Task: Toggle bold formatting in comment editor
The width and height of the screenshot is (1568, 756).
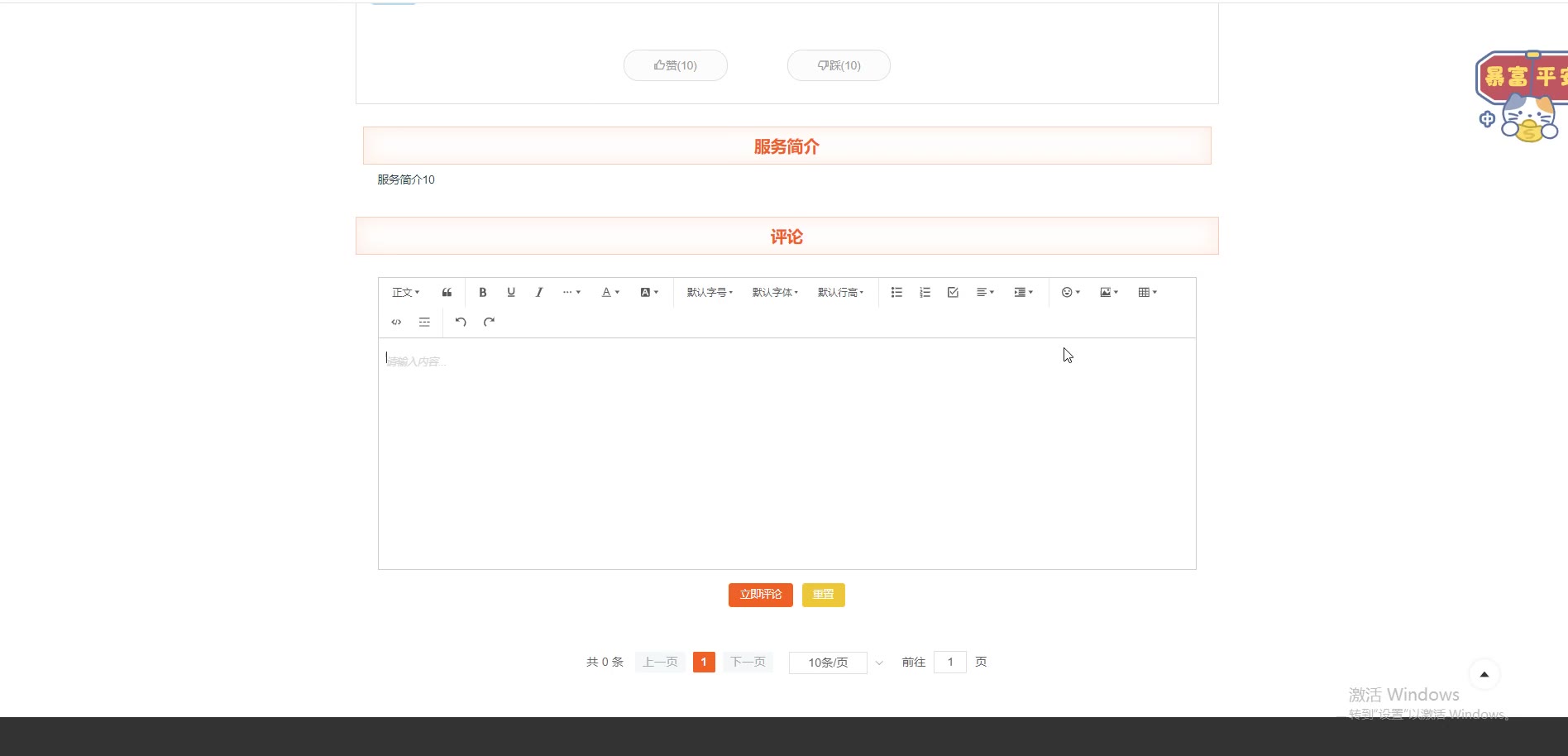Action: coord(483,292)
